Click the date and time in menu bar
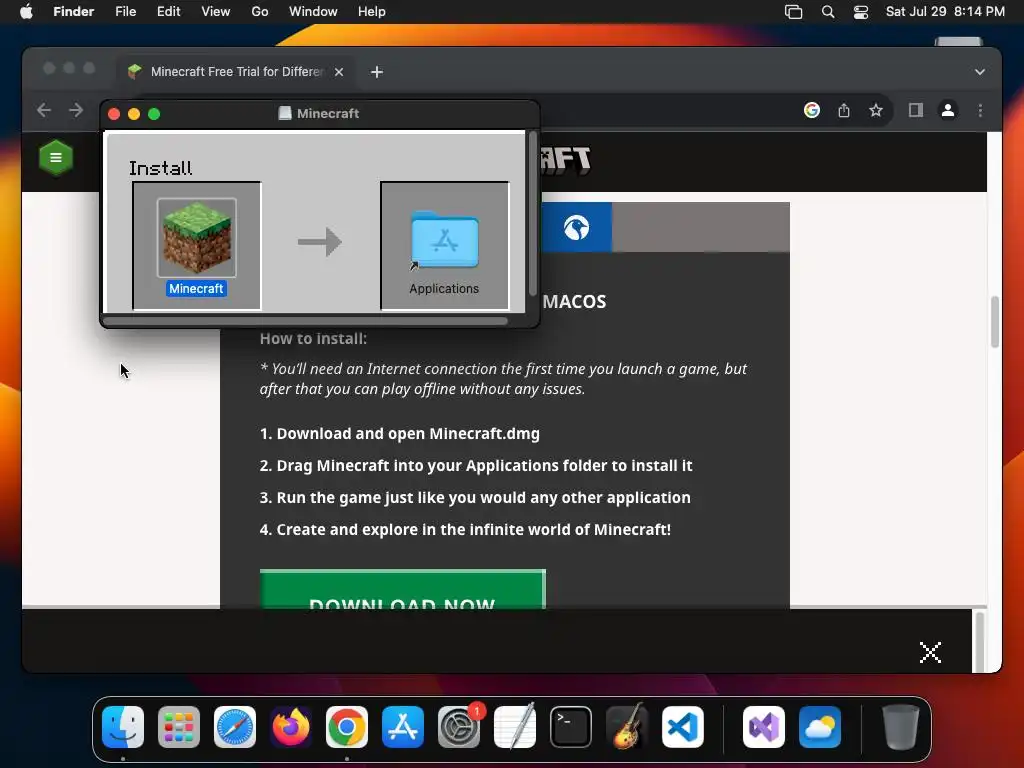Image resolution: width=1024 pixels, height=768 pixels. pyautogui.click(x=945, y=12)
